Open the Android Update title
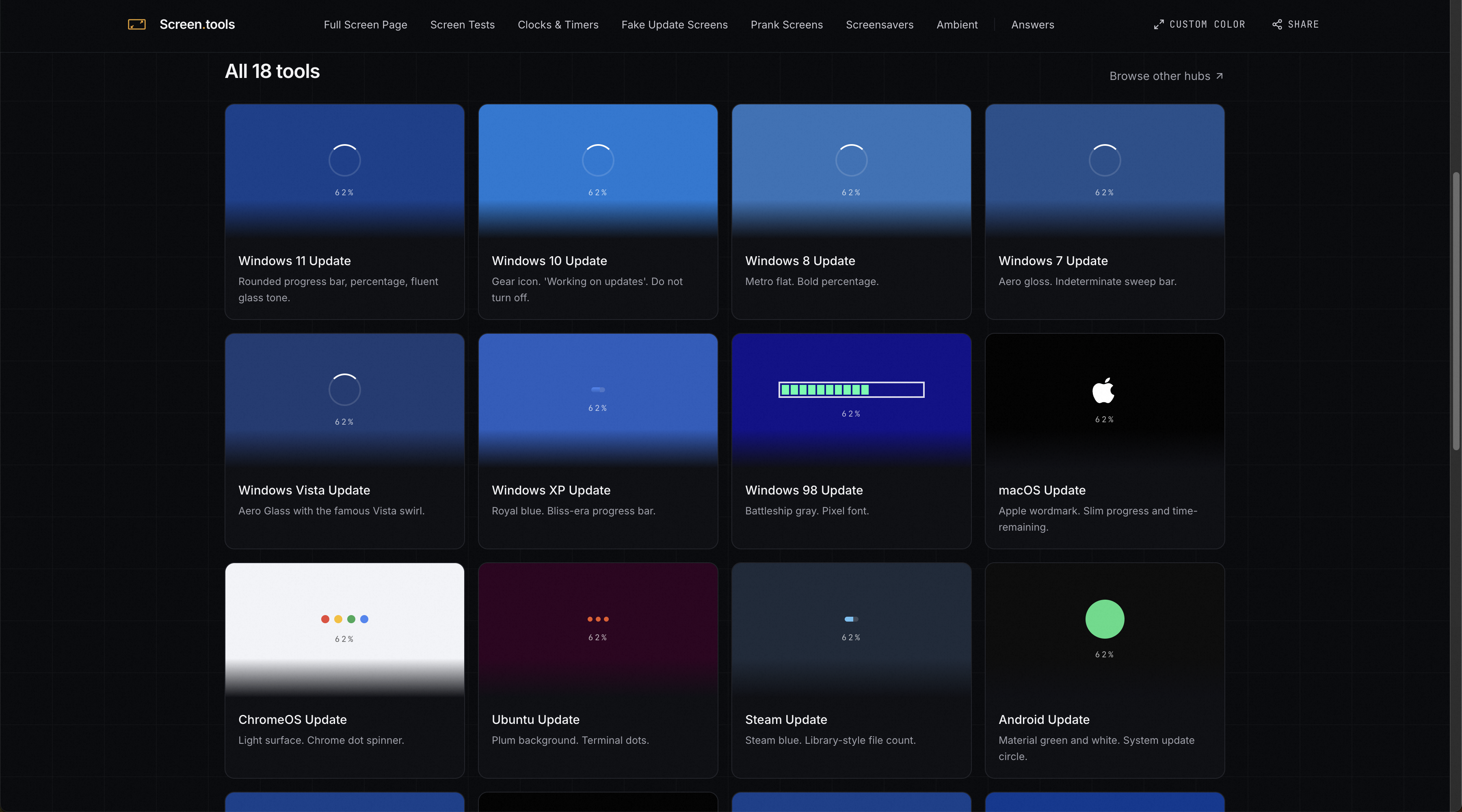The image size is (1462, 812). coord(1044,719)
